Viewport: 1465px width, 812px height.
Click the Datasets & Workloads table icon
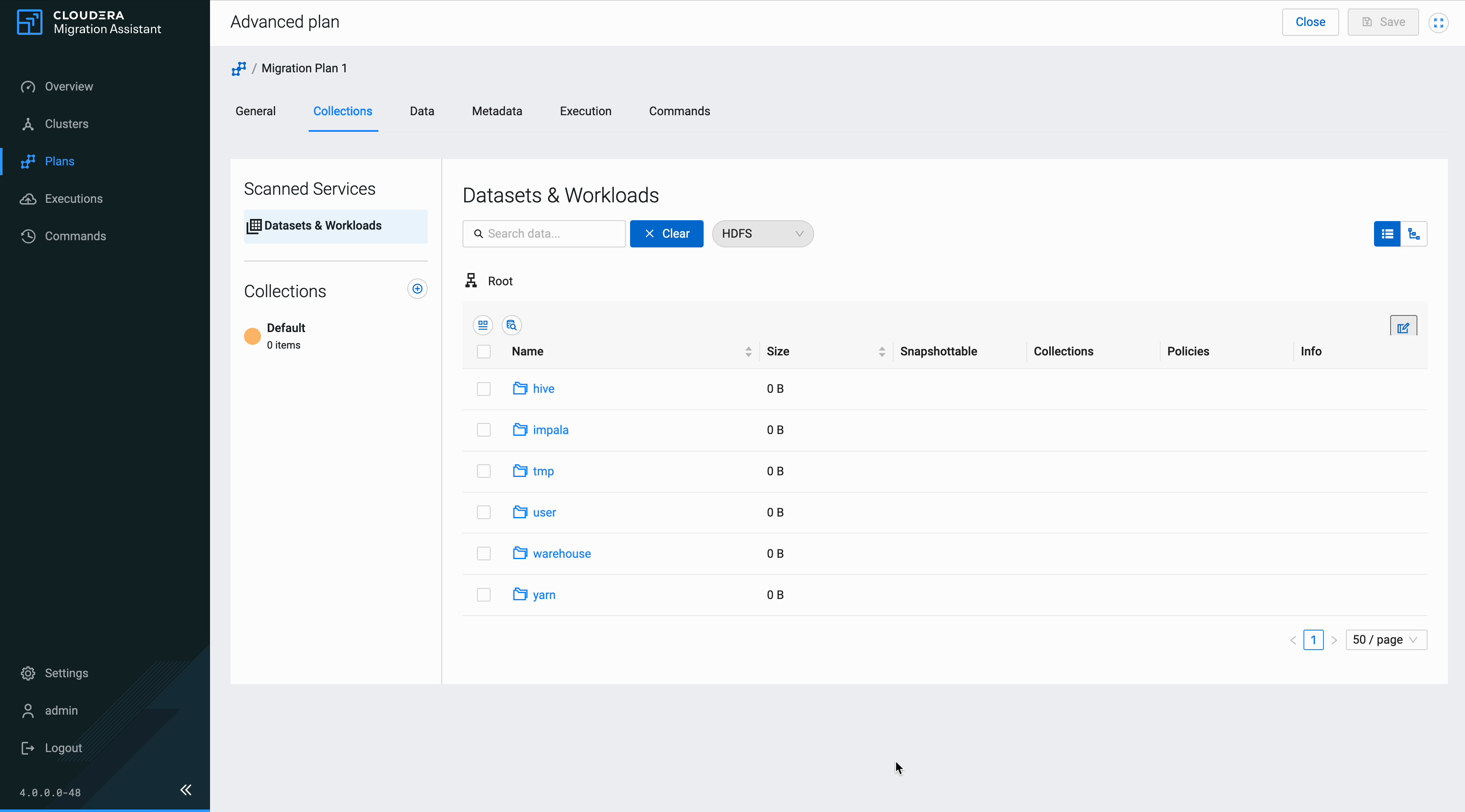point(254,226)
